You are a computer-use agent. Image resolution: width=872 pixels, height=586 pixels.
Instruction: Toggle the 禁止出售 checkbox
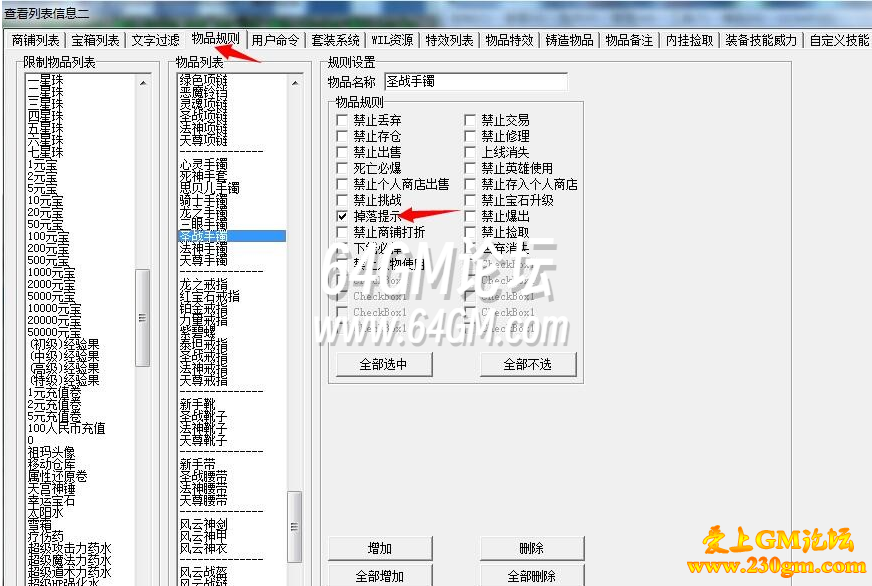coord(342,152)
